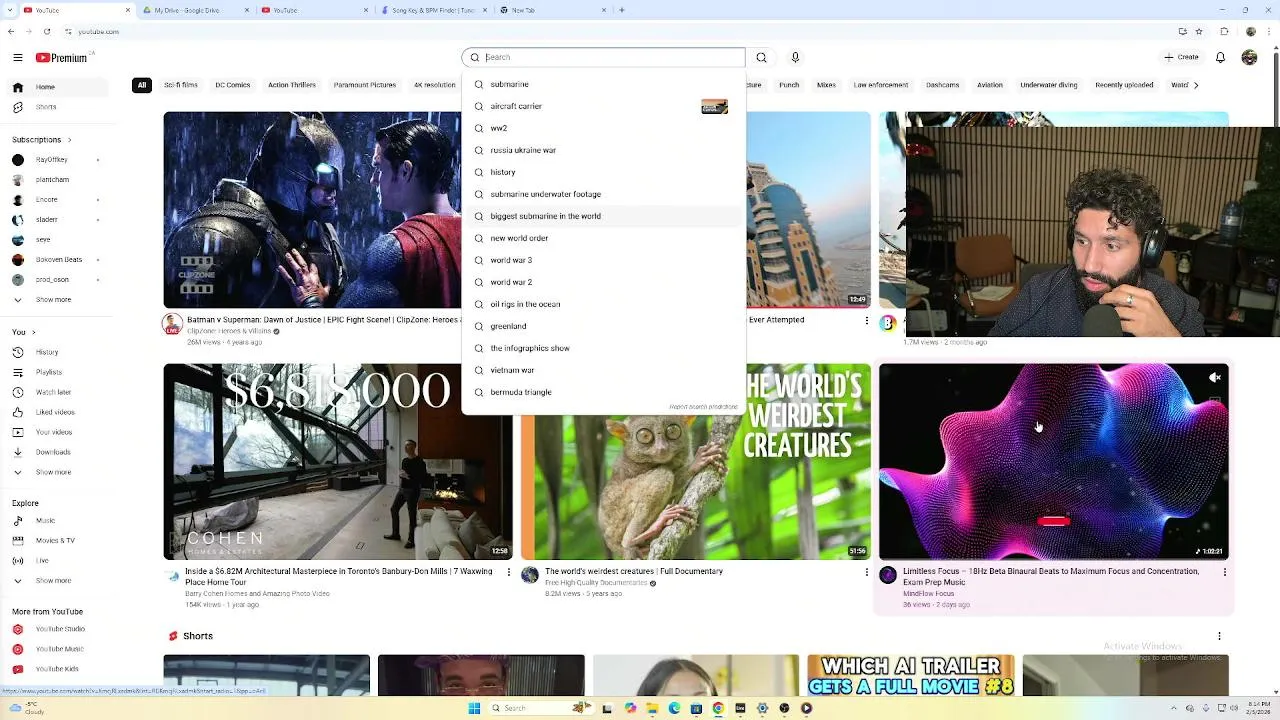Open the $6.82M Toronto home thumbnail
Screen dimensions: 1280x720
(338, 461)
